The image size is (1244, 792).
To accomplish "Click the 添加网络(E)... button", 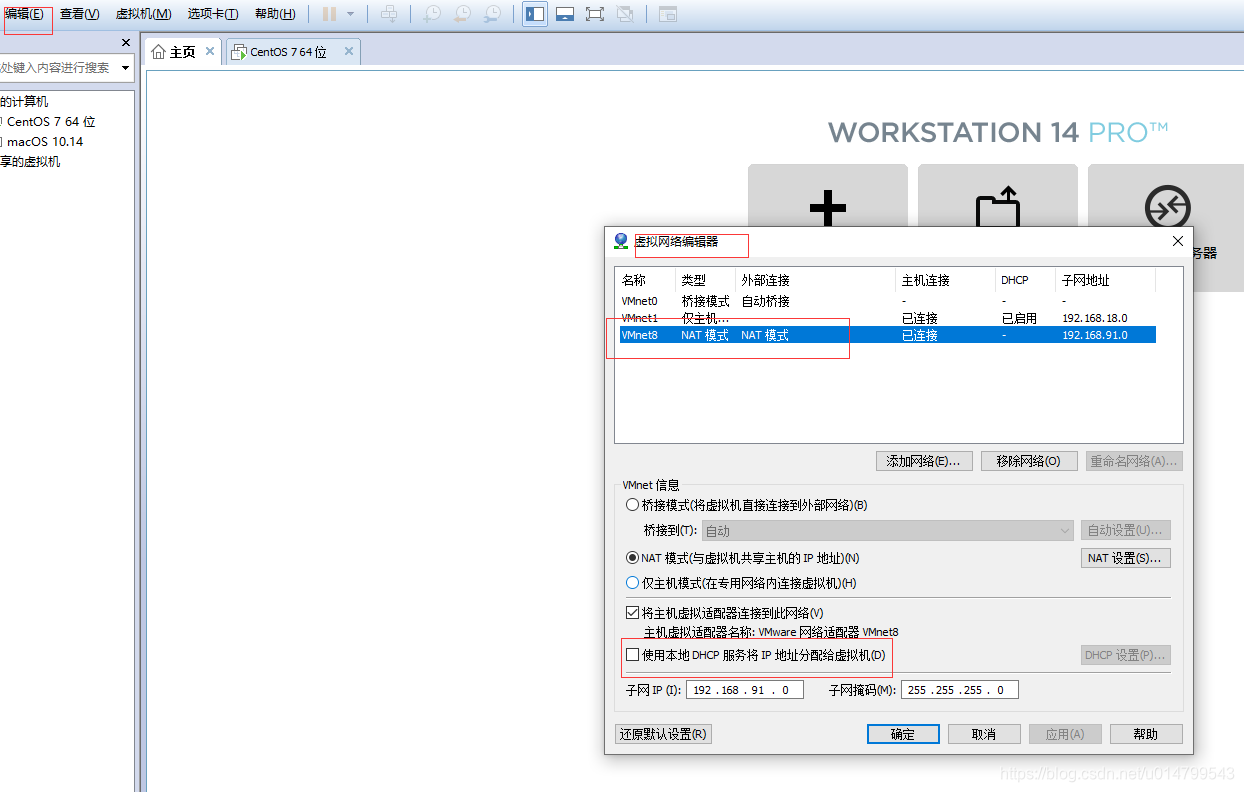I will pyautogui.click(x=923, y=461).
